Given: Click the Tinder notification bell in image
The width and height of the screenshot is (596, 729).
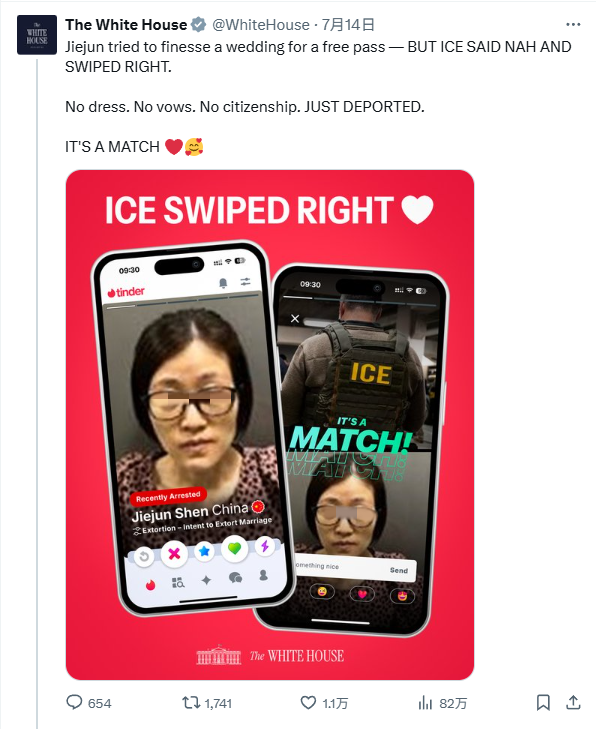Looking at the screenshot, I should 223,283.
